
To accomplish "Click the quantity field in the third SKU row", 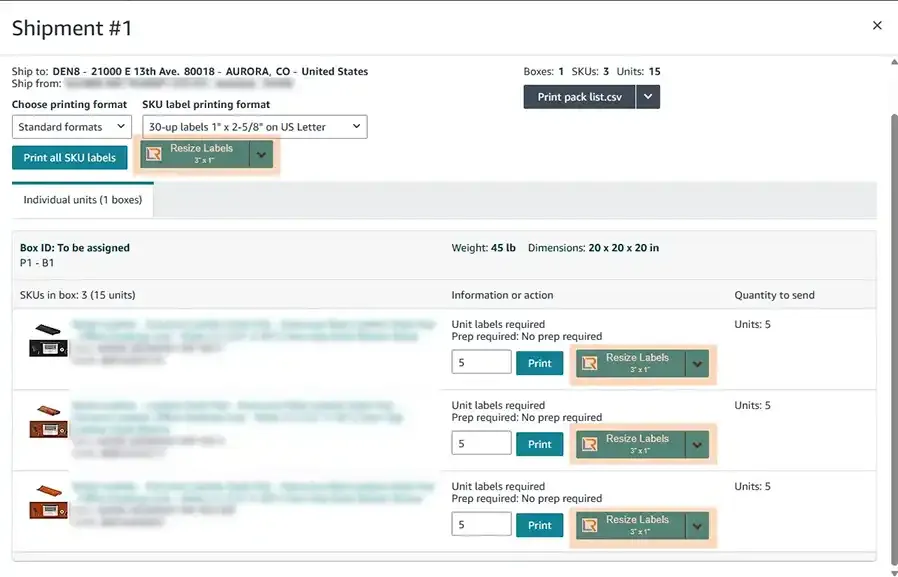I will (481, 524).
